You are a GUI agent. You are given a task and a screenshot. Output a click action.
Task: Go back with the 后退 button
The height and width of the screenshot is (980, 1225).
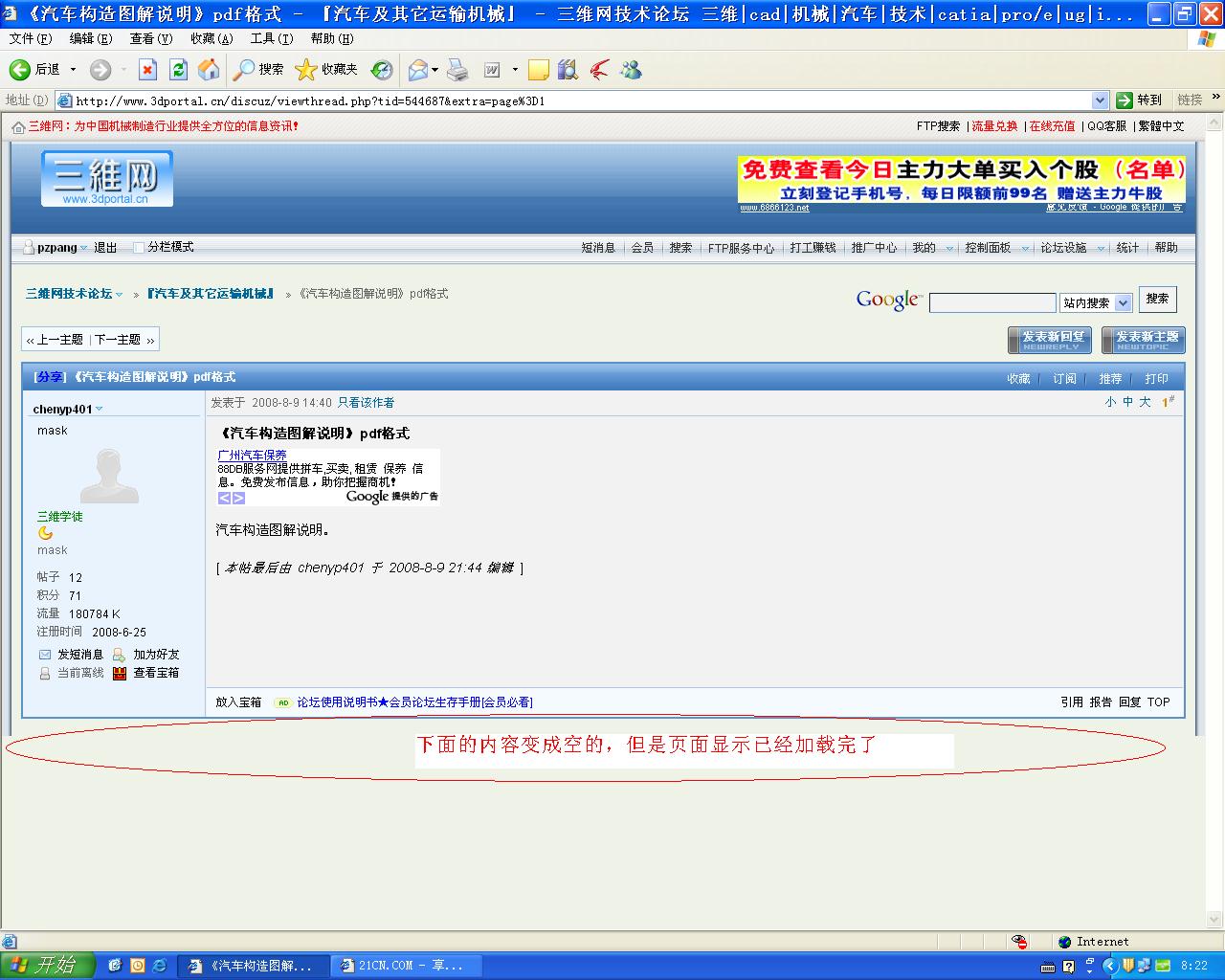point(33,70)
